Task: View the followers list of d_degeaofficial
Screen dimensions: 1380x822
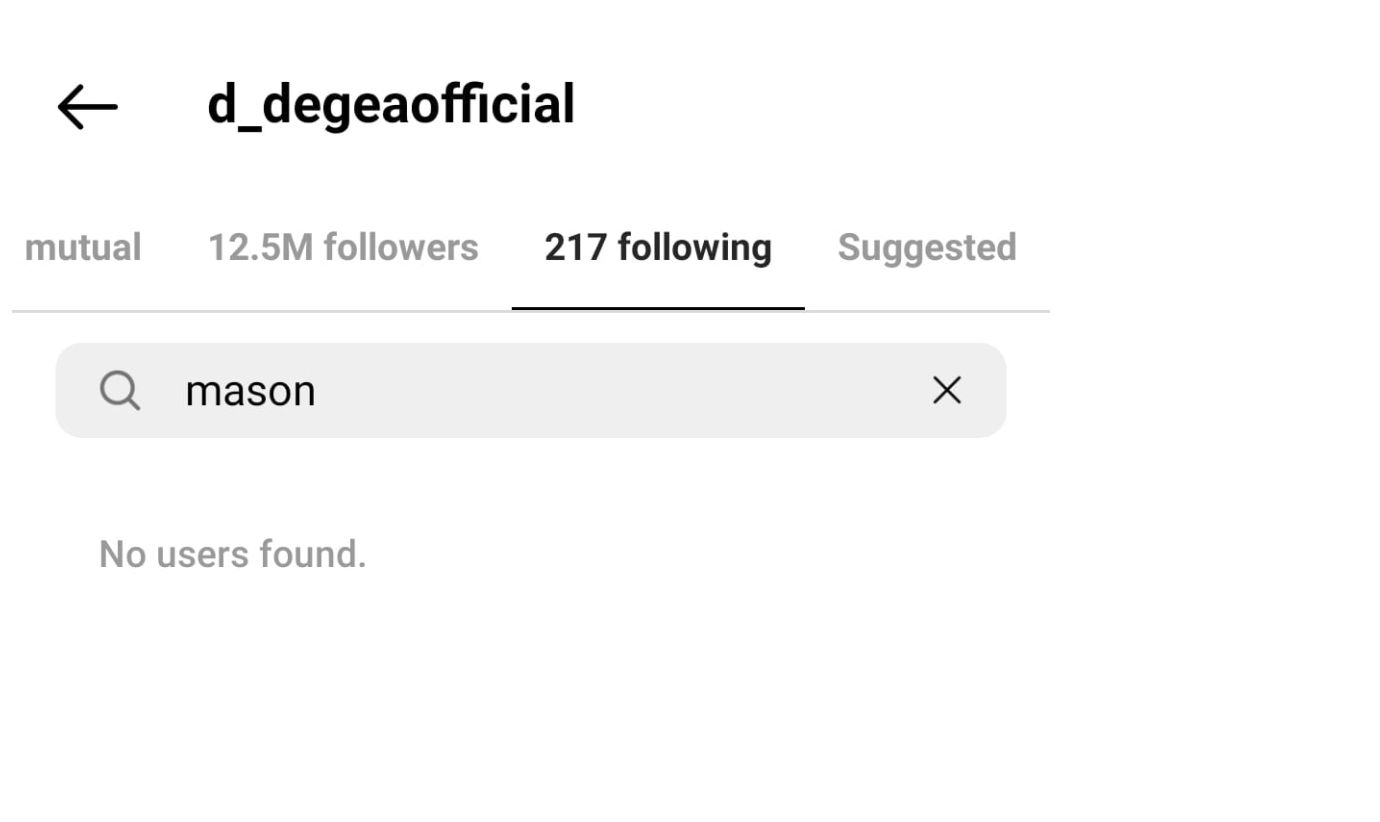Action: tap(343, 247)
